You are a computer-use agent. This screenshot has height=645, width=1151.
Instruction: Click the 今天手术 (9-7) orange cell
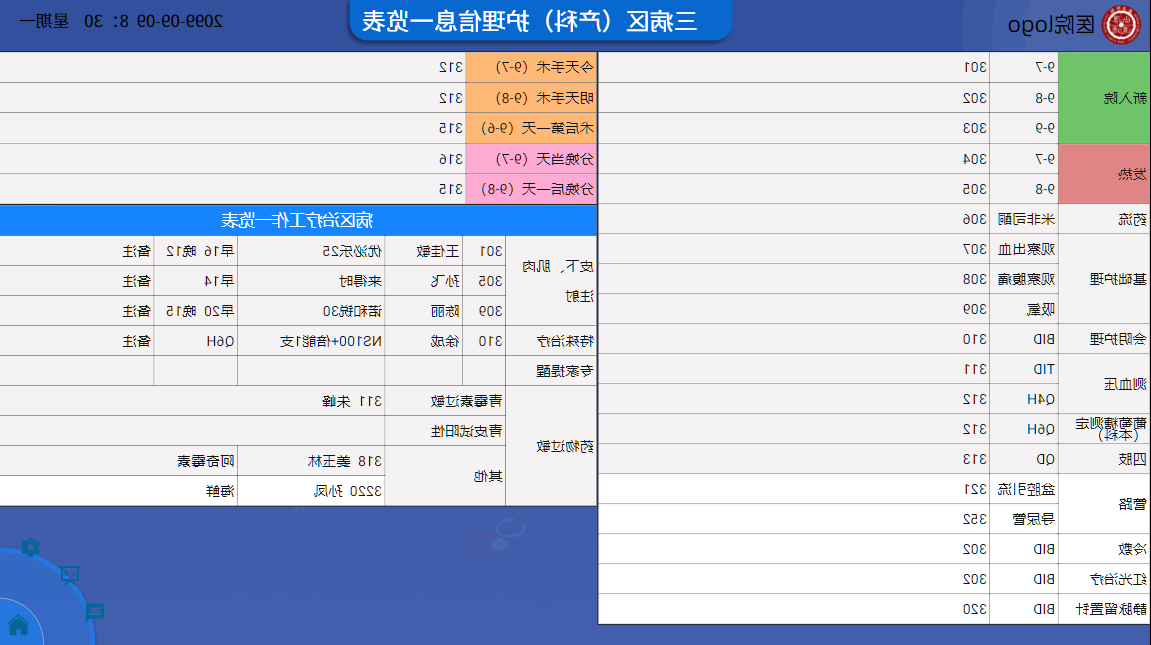pyautogui.click(x=531, y=67)
